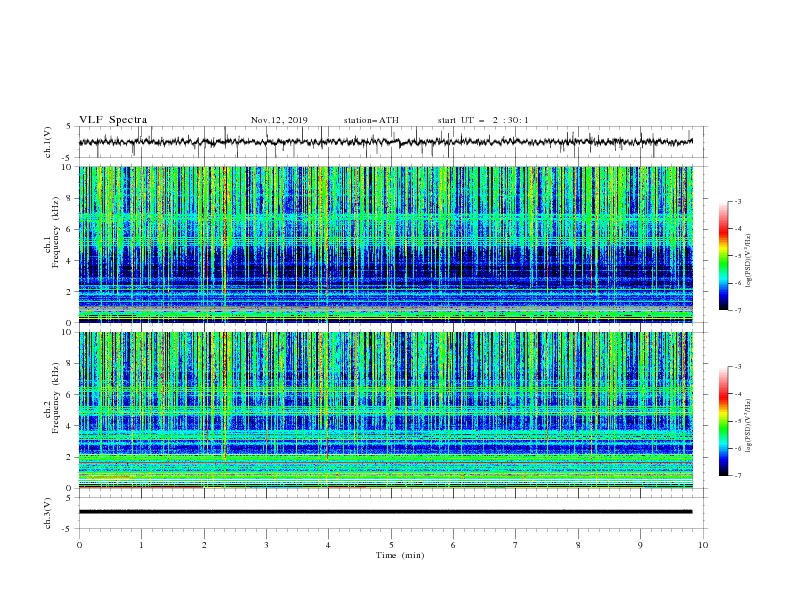Click the "station=ATH" label
The height and width of the screenshot is (612, 792).
coord(371,120)
